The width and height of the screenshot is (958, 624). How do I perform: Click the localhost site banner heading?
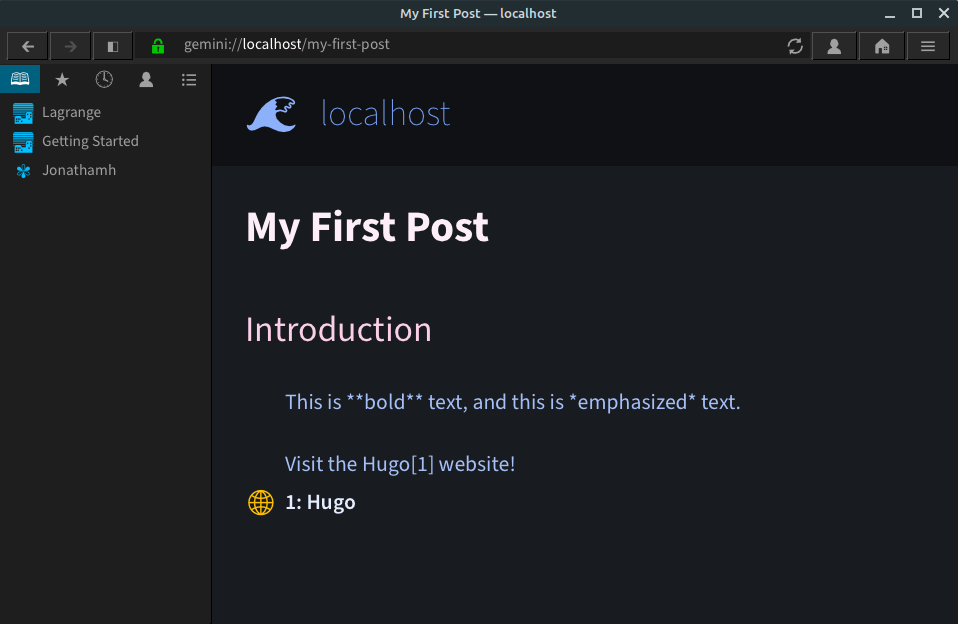pos(386,114)
